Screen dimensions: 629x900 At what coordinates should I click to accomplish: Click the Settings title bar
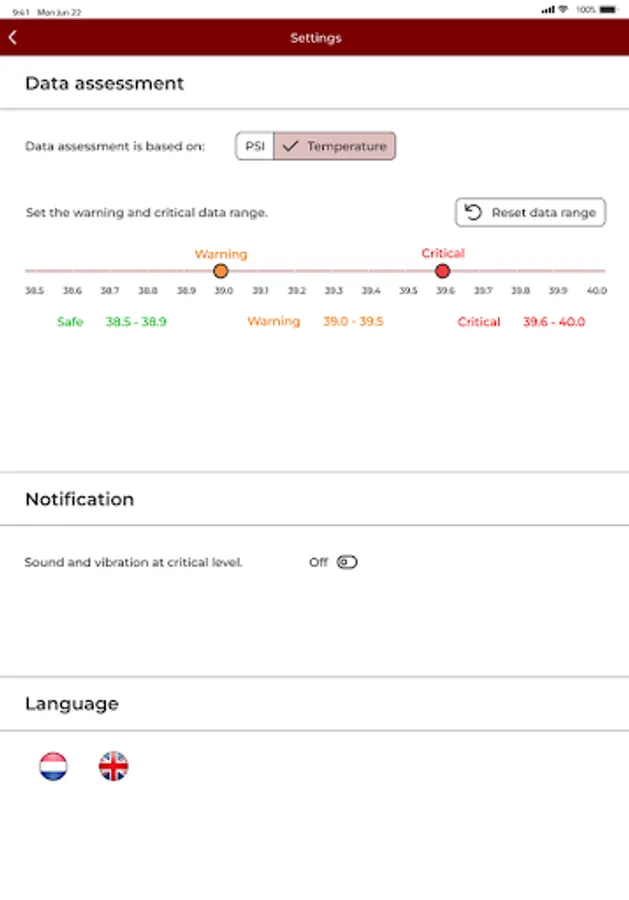[x=315, y=37]
